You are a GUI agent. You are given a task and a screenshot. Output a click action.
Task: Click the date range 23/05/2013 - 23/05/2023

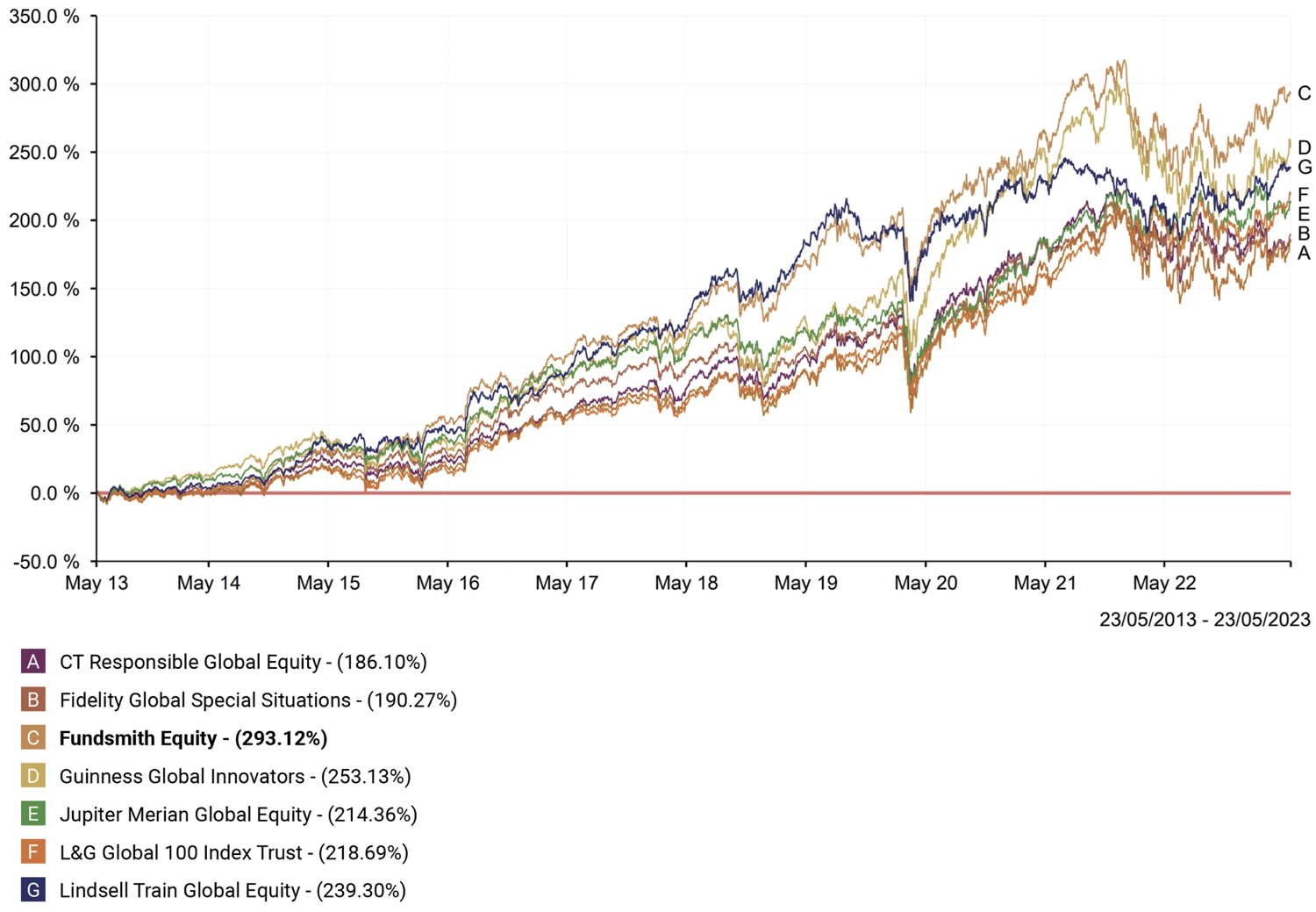pos(1205,620)
